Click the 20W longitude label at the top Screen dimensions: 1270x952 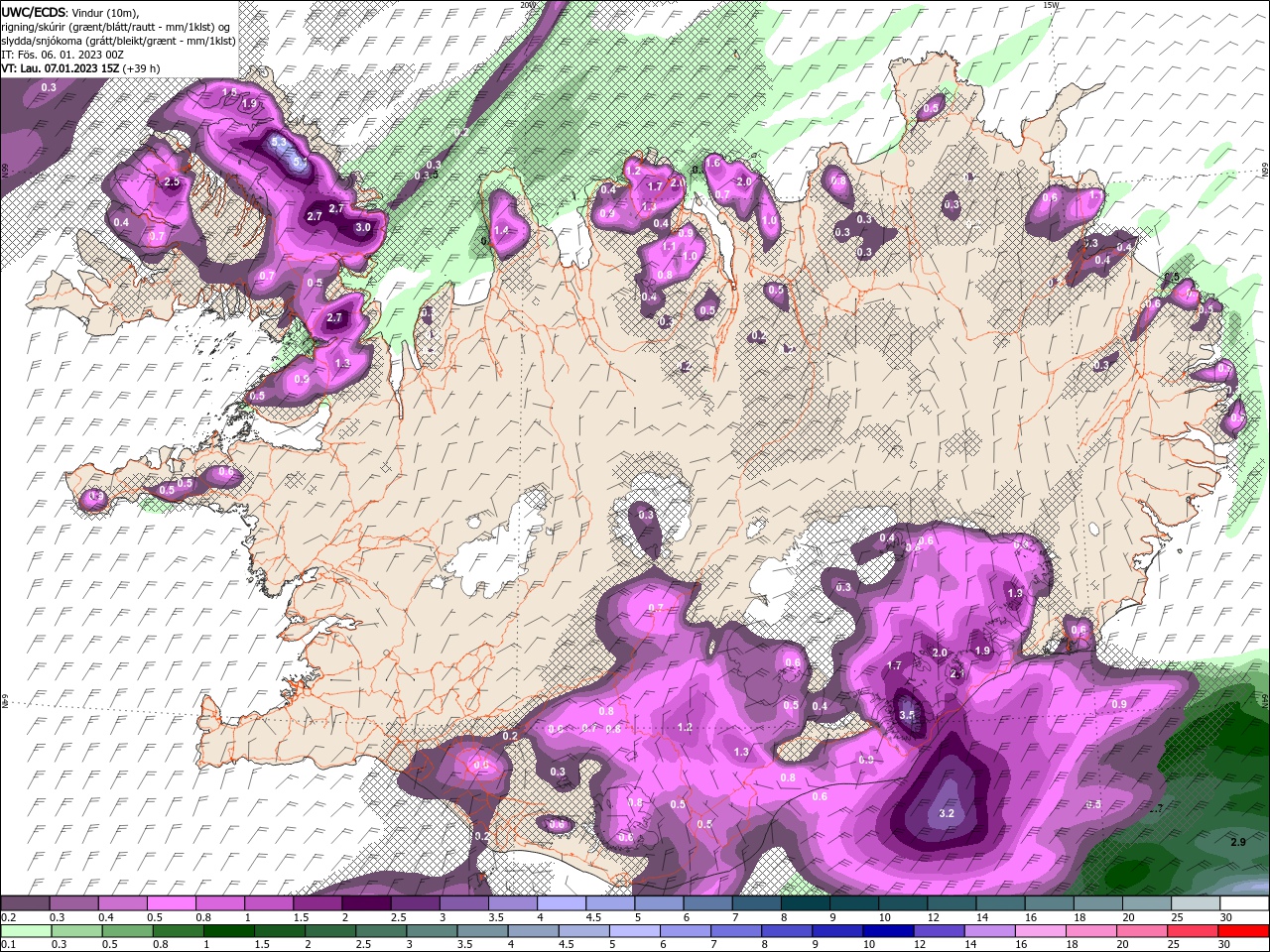click(527, 5)
